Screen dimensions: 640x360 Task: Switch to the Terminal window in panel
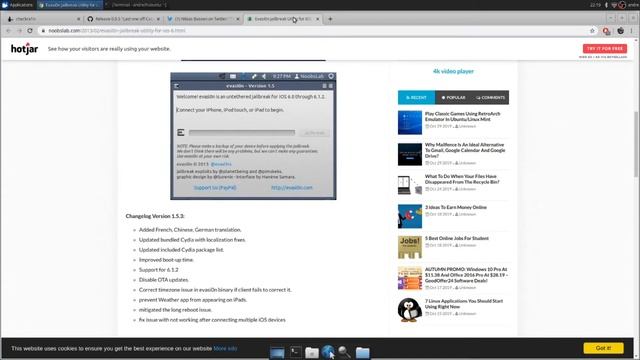[x=136, y=5]
